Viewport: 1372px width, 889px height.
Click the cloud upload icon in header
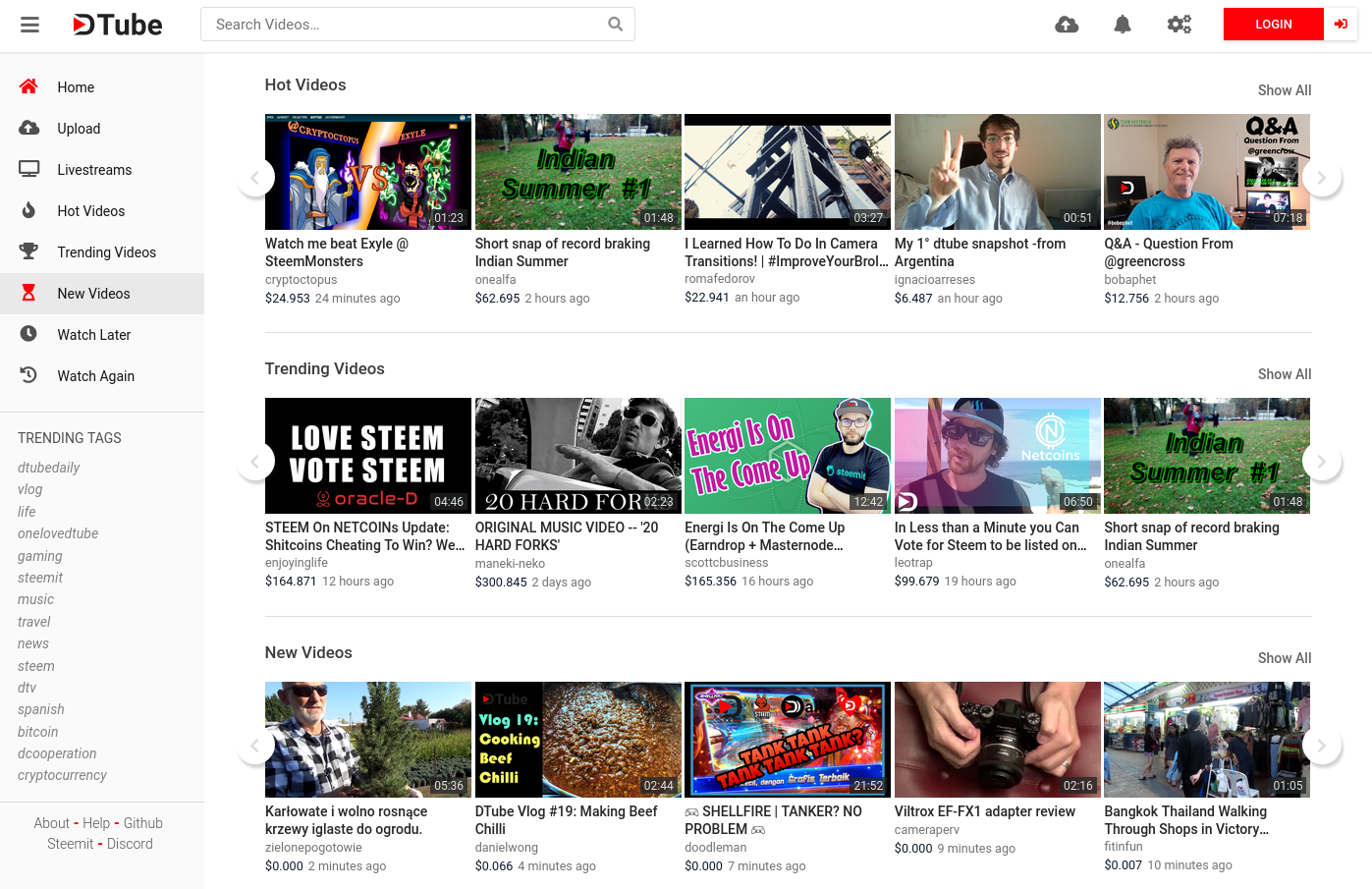[x=1067, y=25]
